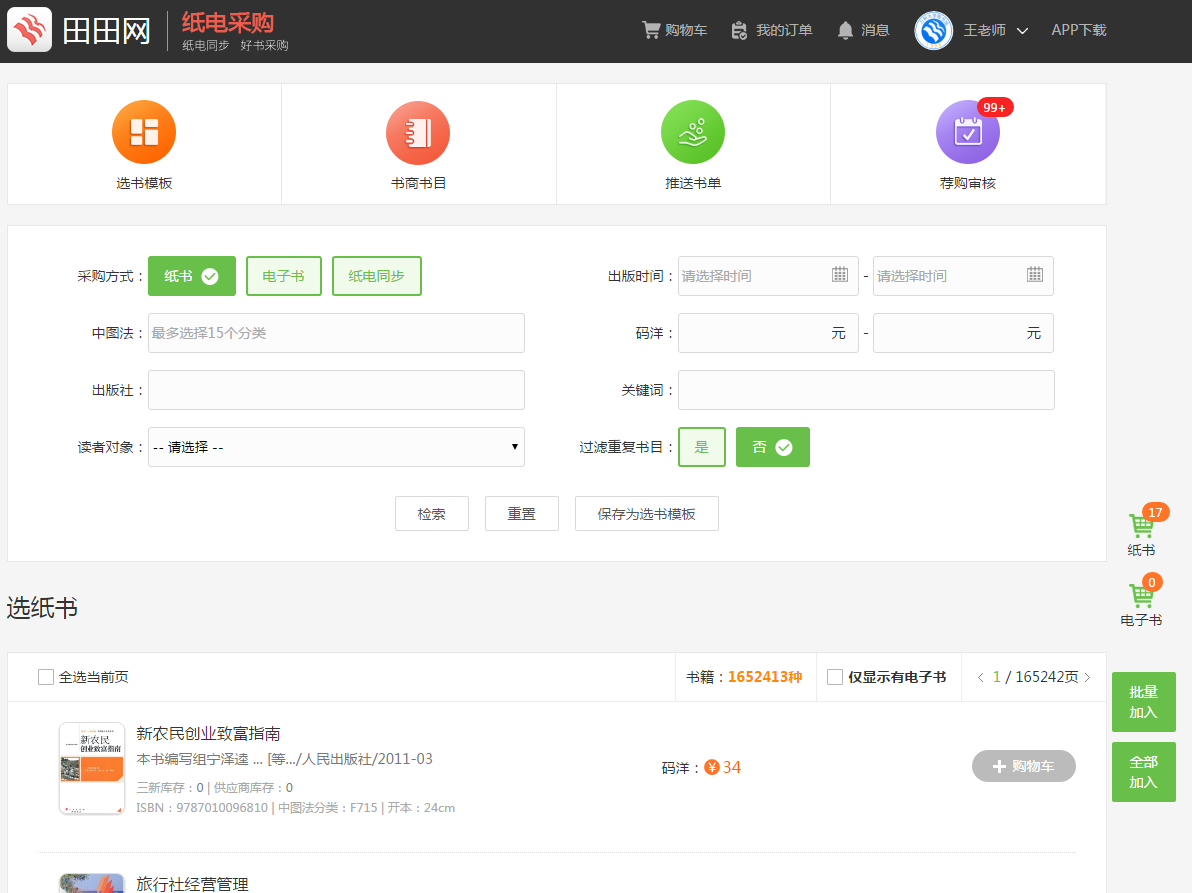This screenshot has width=1192, height=893.
Task: Click the 出版社 input field
Action: point(336,390)
